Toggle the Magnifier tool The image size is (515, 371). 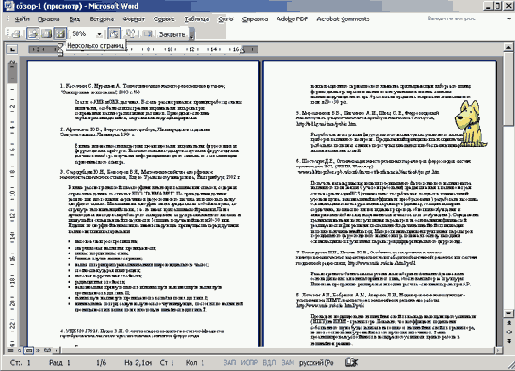point(33,34)
